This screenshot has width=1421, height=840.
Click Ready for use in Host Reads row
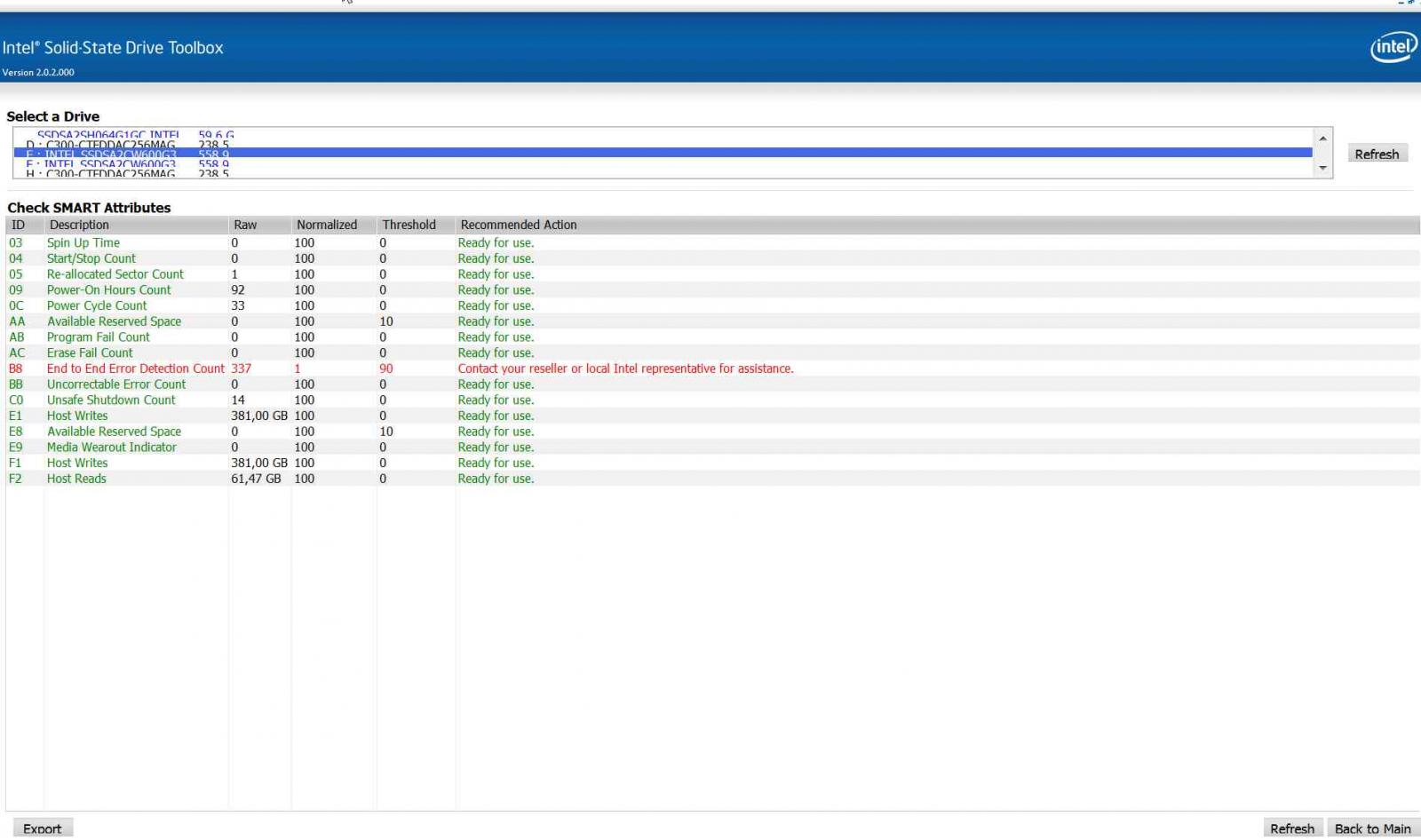496,479
